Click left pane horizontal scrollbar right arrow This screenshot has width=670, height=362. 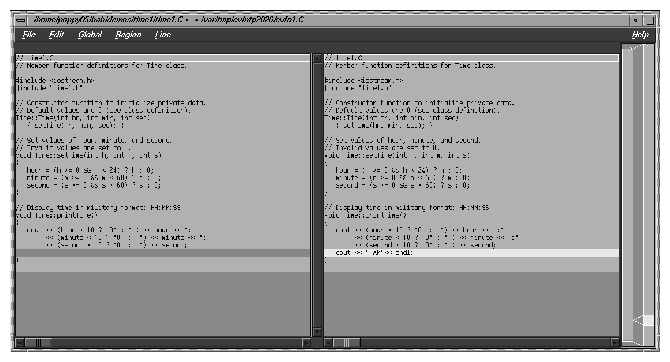coord(306,342)
